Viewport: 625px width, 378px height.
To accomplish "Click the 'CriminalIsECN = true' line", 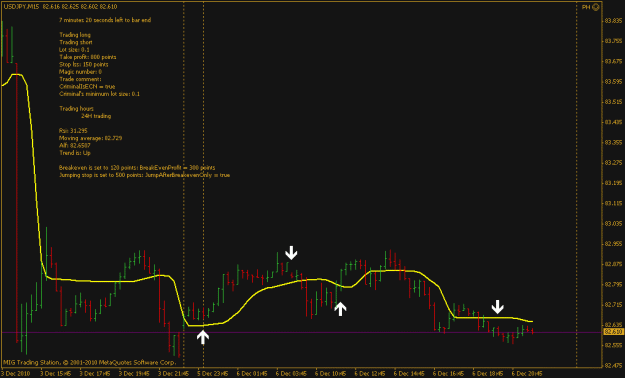I will [x=87, y=87].
